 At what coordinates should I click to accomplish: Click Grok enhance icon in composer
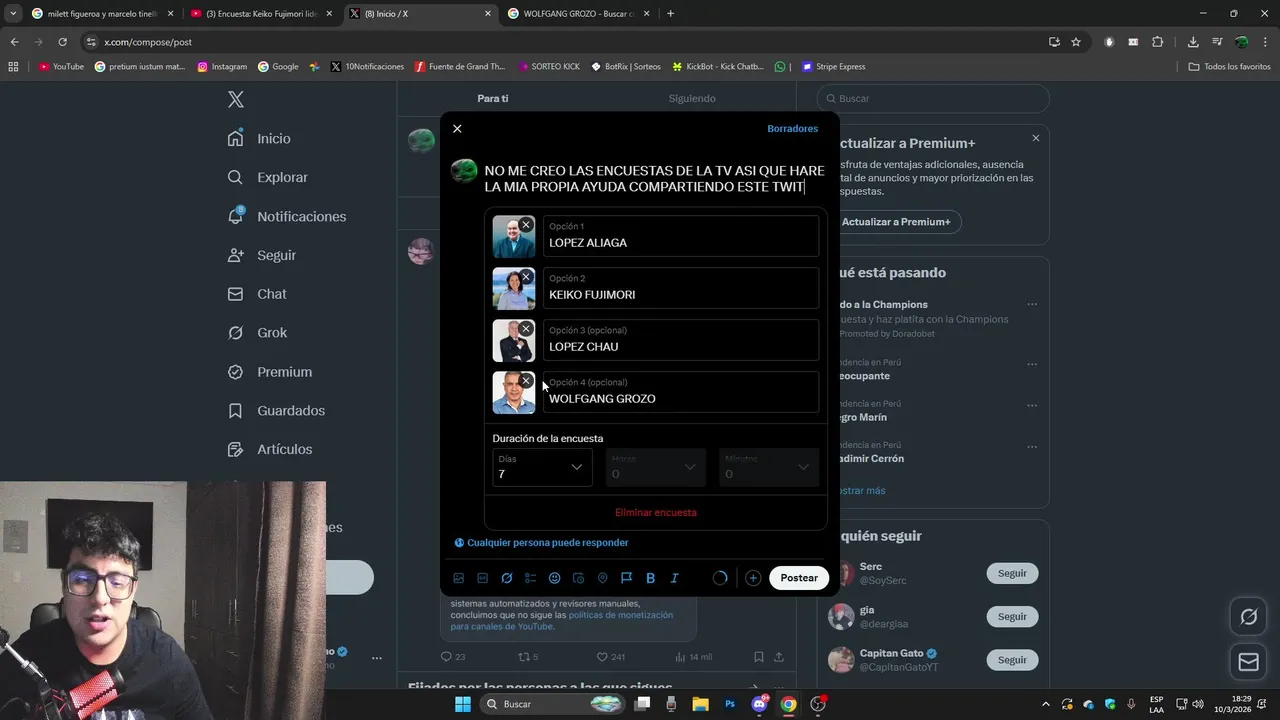coord(507,578)
